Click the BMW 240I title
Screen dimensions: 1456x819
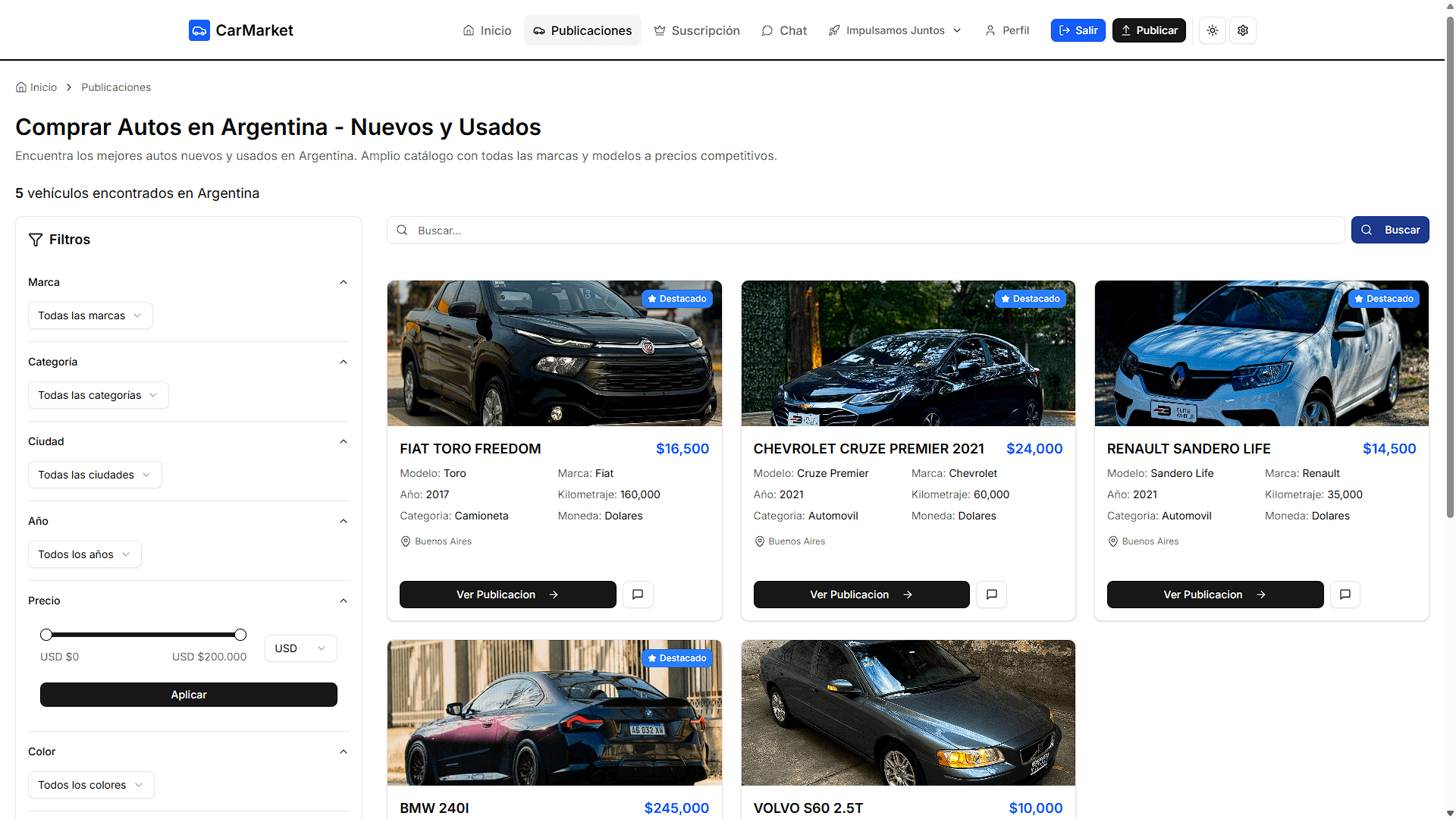pyautogui.click(x=435, y=808)
